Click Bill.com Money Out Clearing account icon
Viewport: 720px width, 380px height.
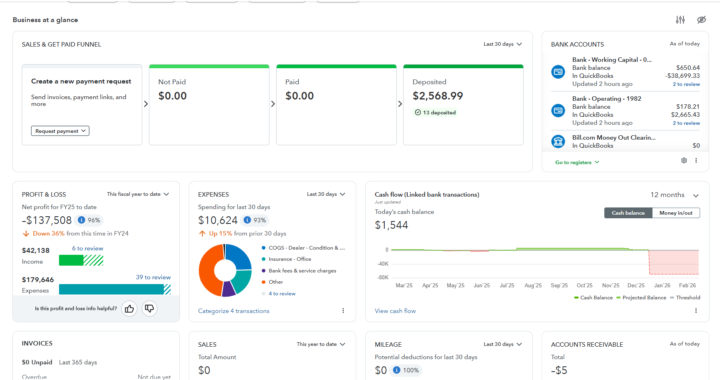tap(558, 141)
